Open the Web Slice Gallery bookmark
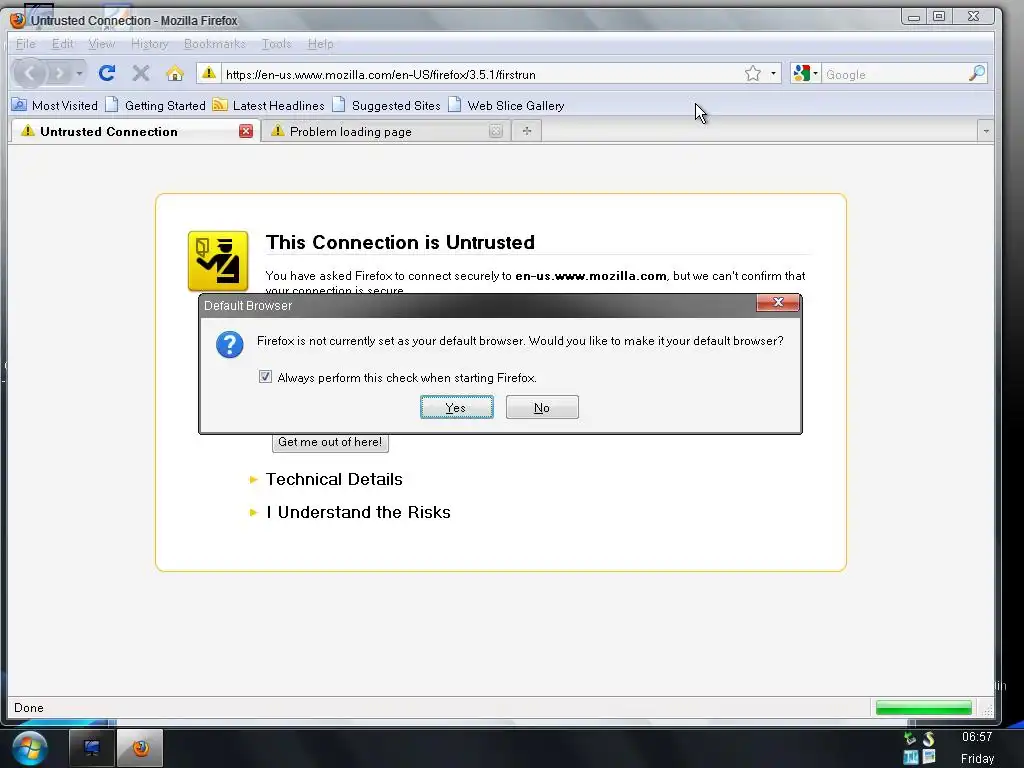The image size is (1024, 768). coord(506,105)
